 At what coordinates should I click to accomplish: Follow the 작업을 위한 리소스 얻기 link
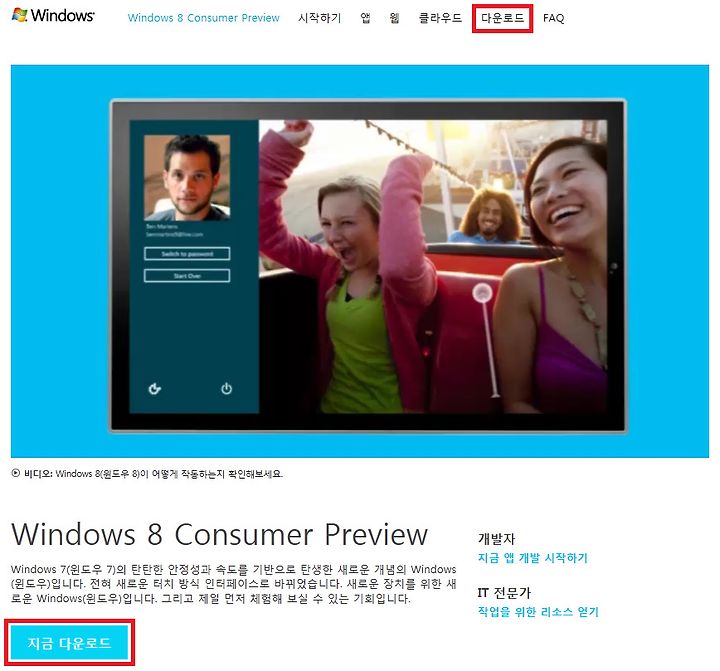[538, 611]
